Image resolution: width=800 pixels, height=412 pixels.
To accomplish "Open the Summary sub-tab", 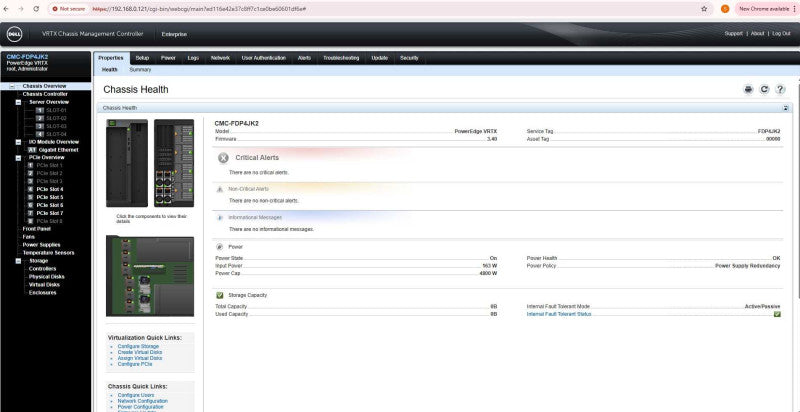I will [140, 70].
